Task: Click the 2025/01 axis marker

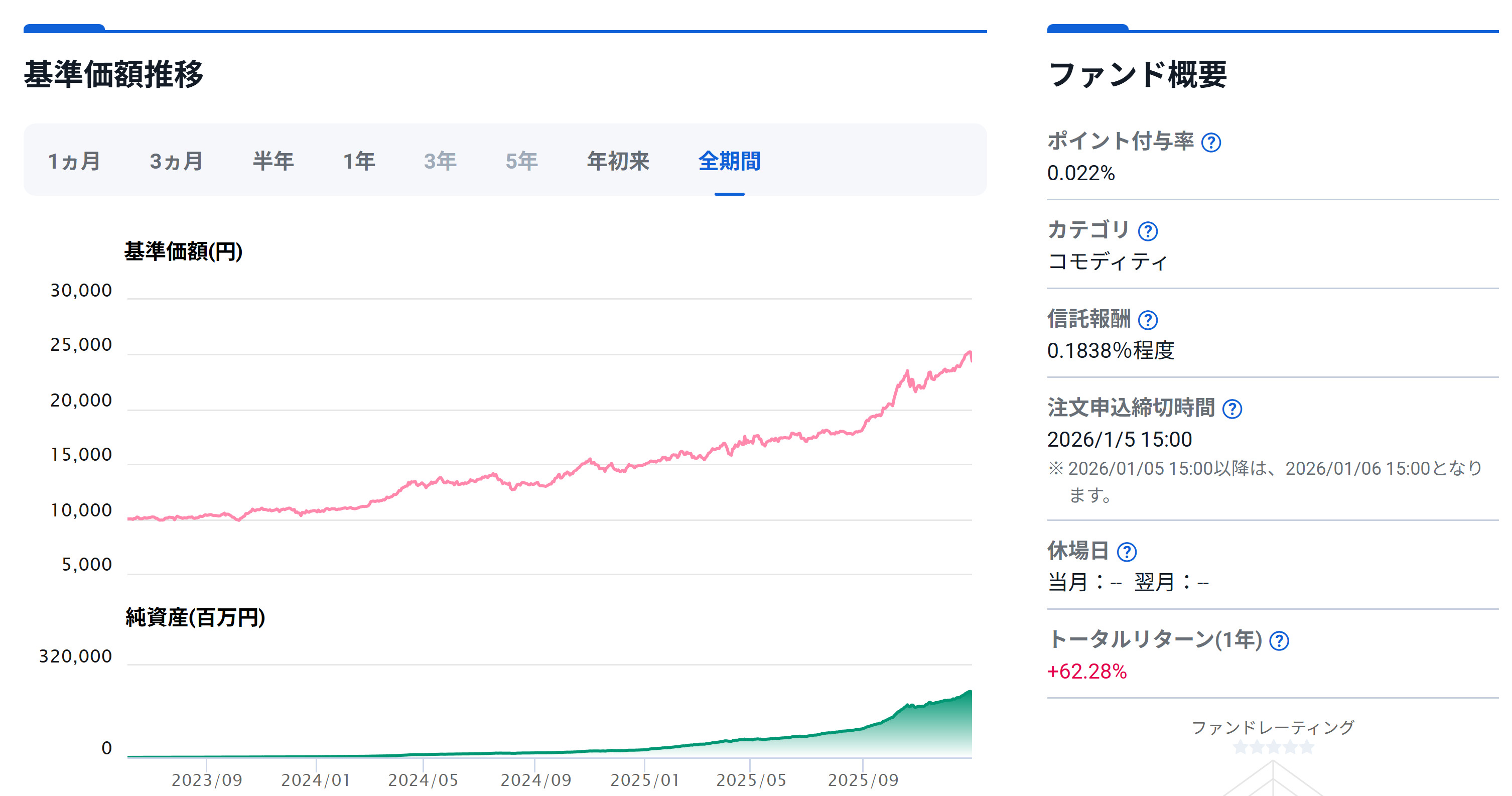Action: pos(644,779)
